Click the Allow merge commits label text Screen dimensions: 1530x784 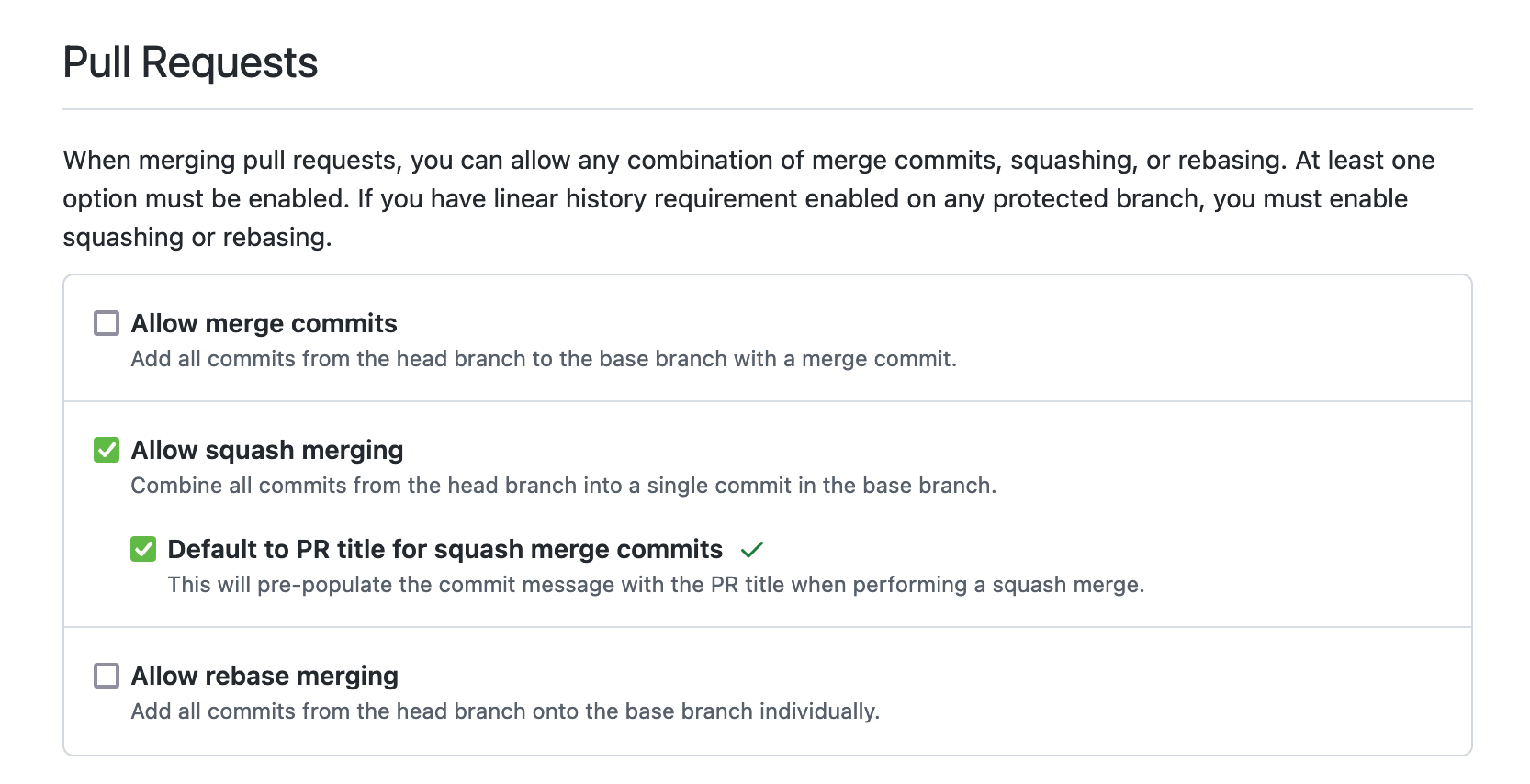pyautogui.click(x=264, y=323)
